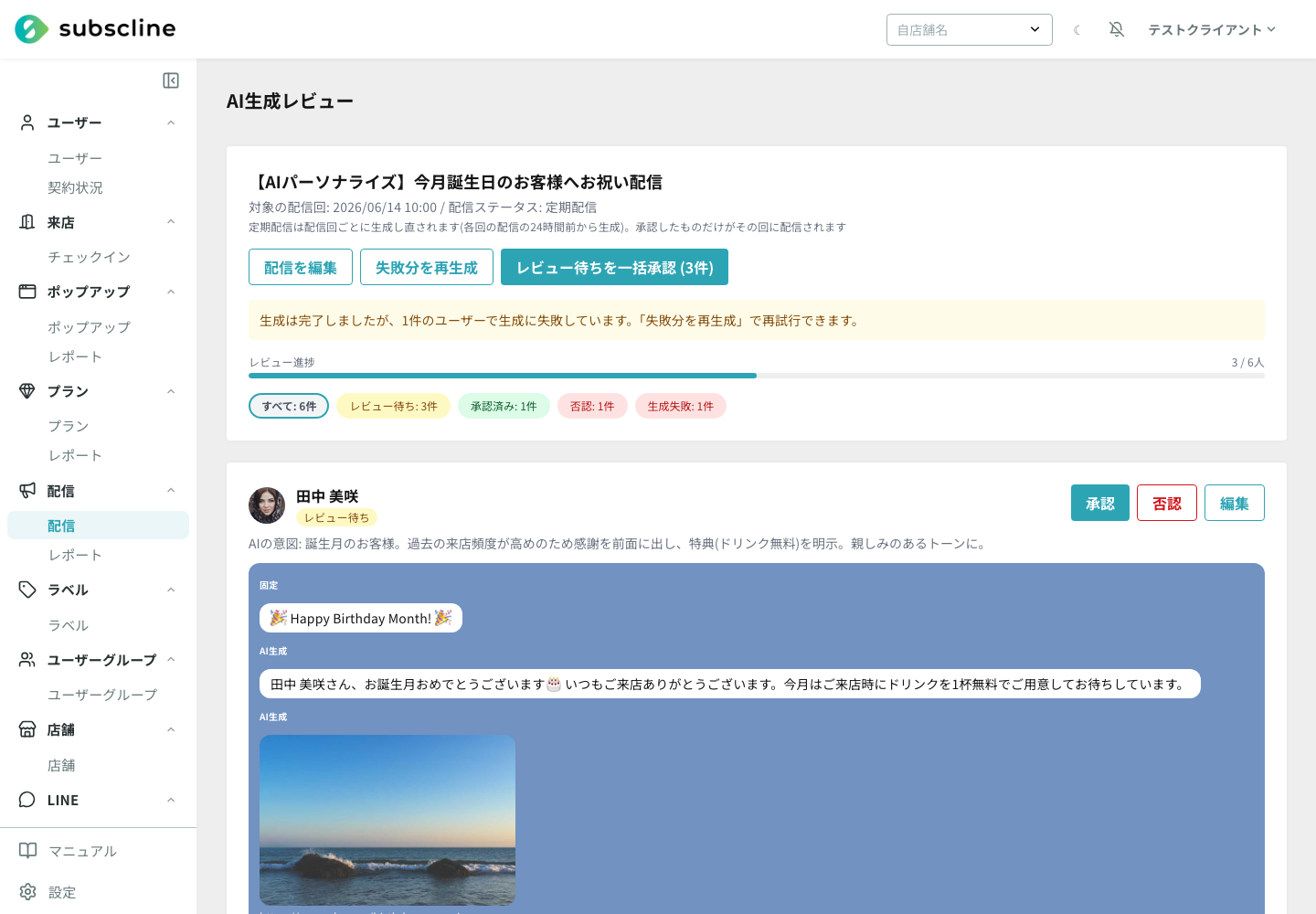Select 承認済み: 1件 filter chip
The image size is (1316, 914).
504,406
